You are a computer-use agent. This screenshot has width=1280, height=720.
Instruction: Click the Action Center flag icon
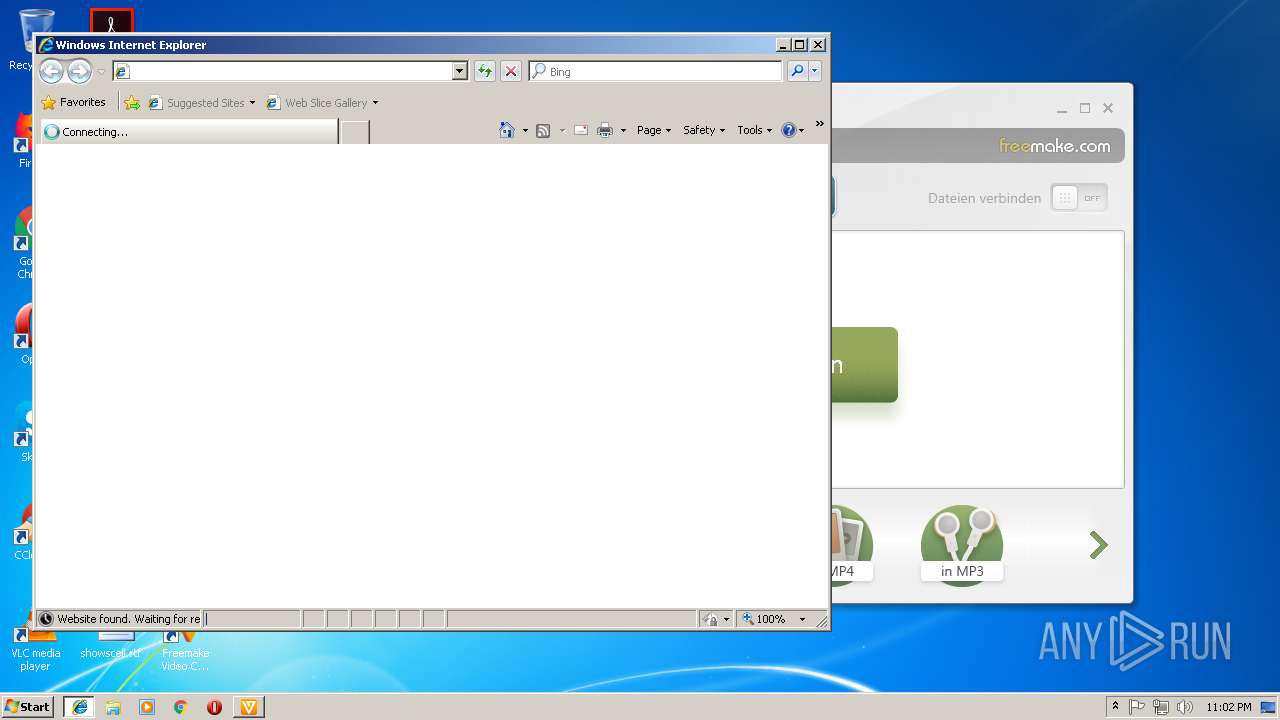tap(1137, 707)
